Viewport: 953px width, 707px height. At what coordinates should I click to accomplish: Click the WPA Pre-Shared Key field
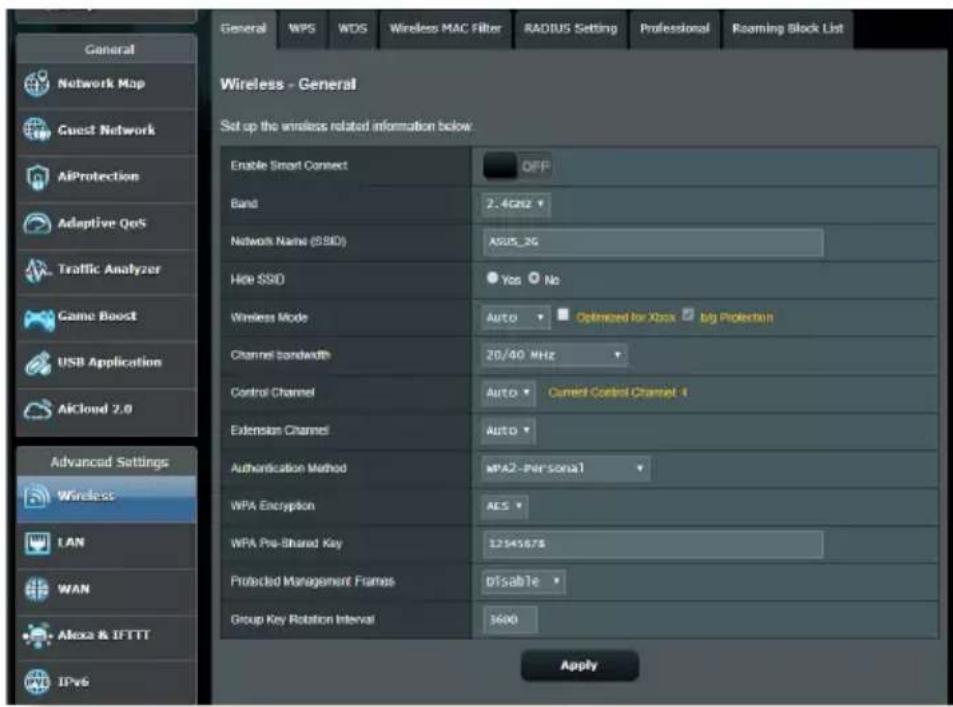coord(653,543)
